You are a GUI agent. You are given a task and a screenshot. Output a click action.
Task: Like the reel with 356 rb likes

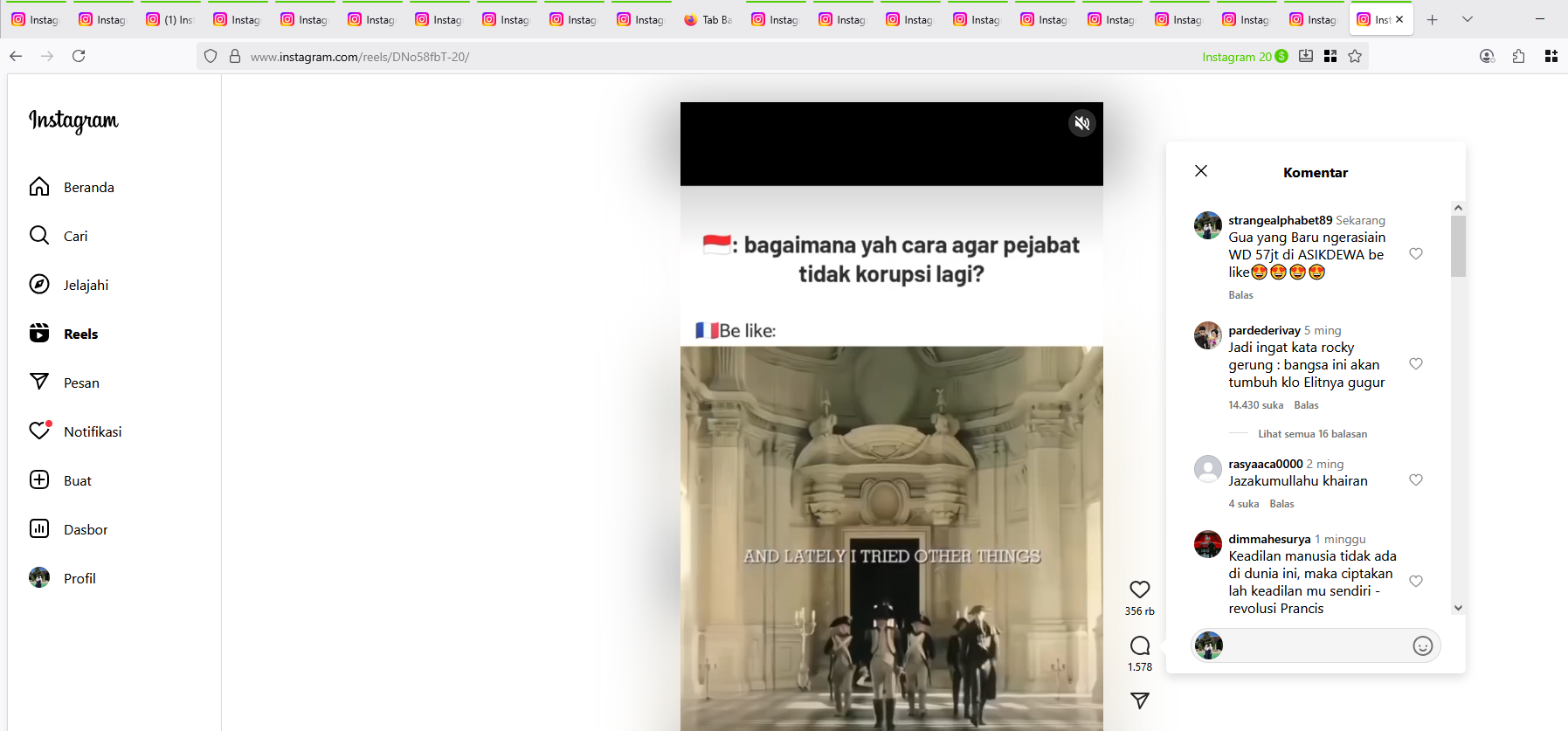(1140, 590)
